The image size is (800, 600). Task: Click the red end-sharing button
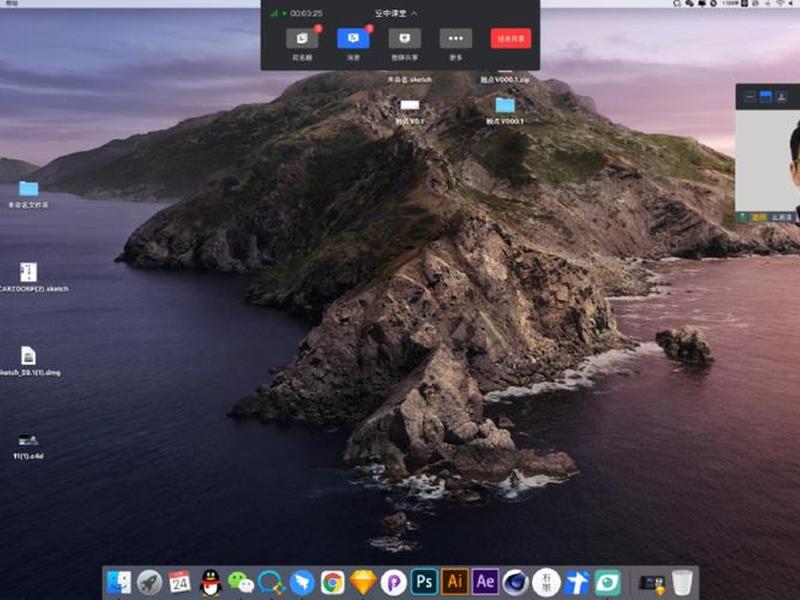point(511,39)
